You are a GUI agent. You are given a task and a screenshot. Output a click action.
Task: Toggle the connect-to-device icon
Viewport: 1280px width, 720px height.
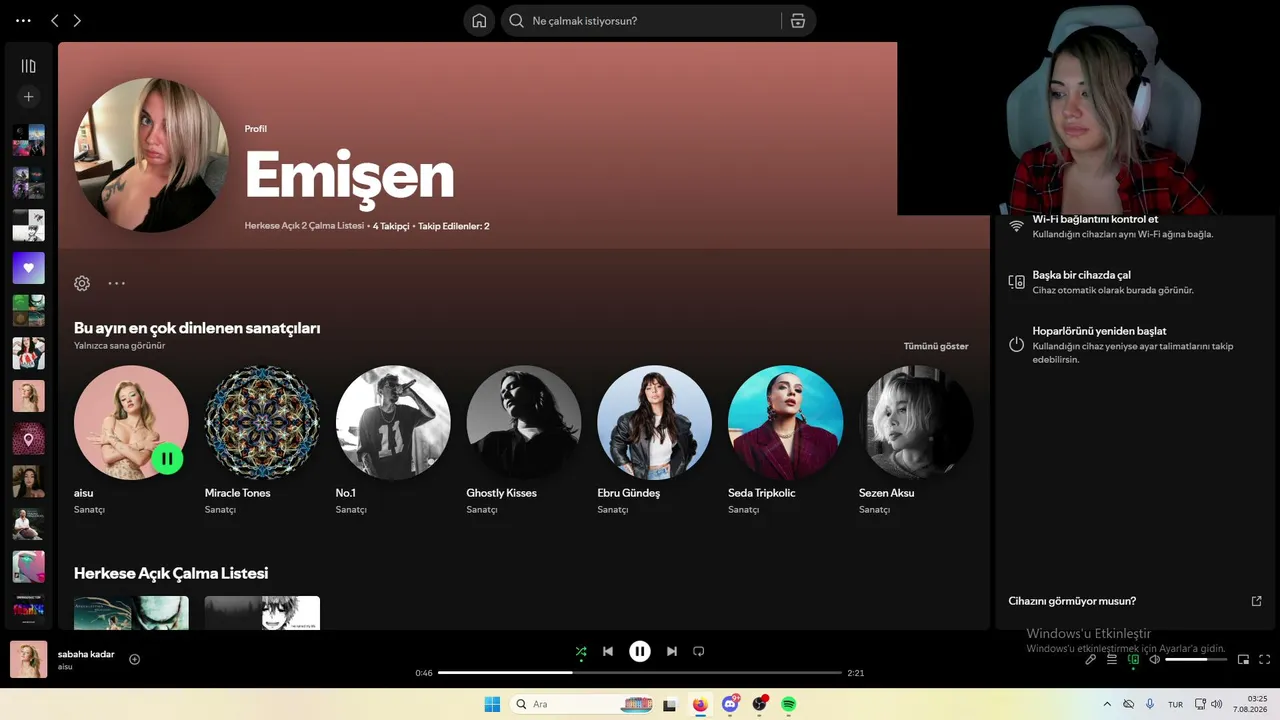(x=1134, y=660)
